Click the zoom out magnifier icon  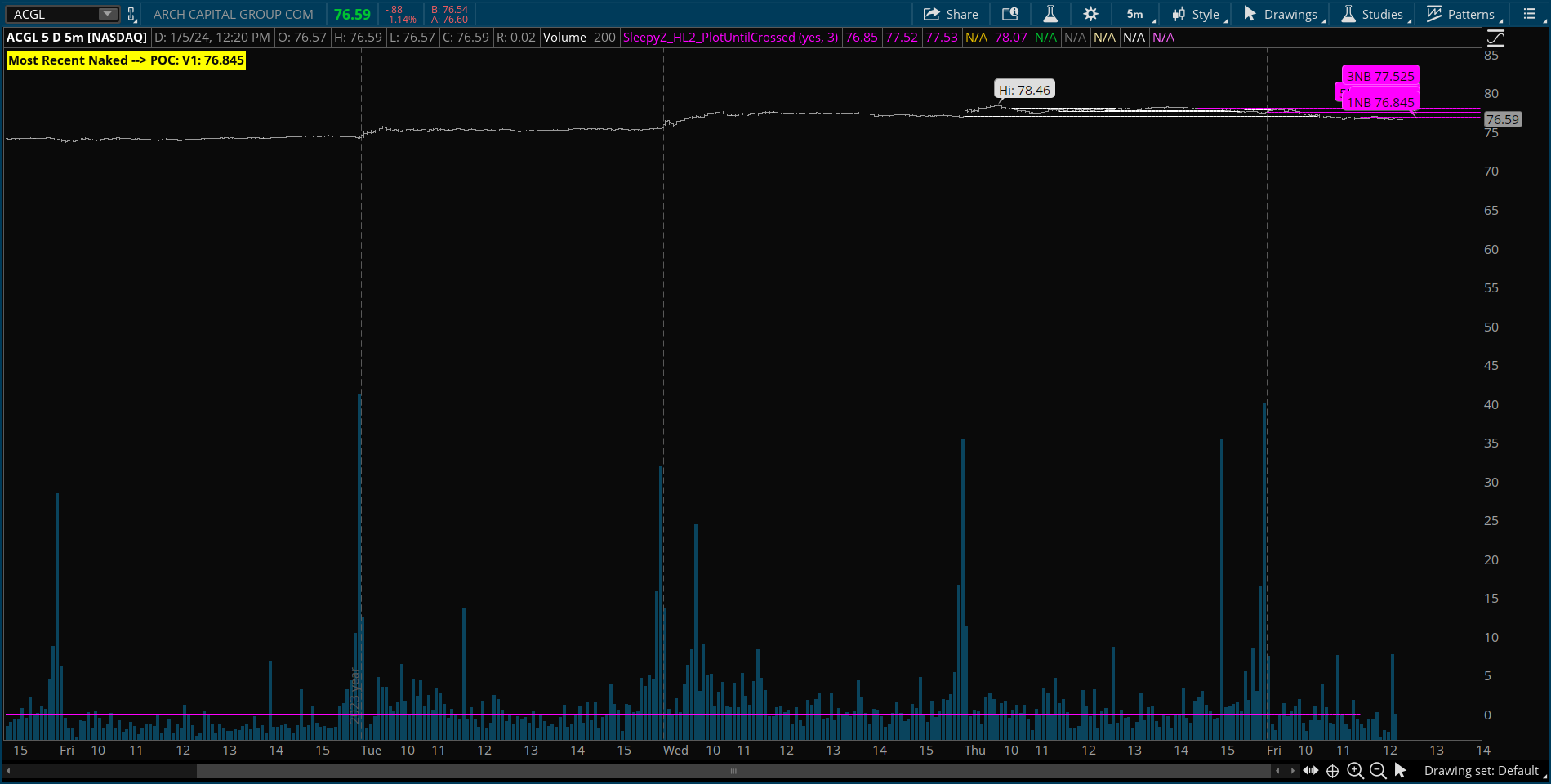point(1378,770)
